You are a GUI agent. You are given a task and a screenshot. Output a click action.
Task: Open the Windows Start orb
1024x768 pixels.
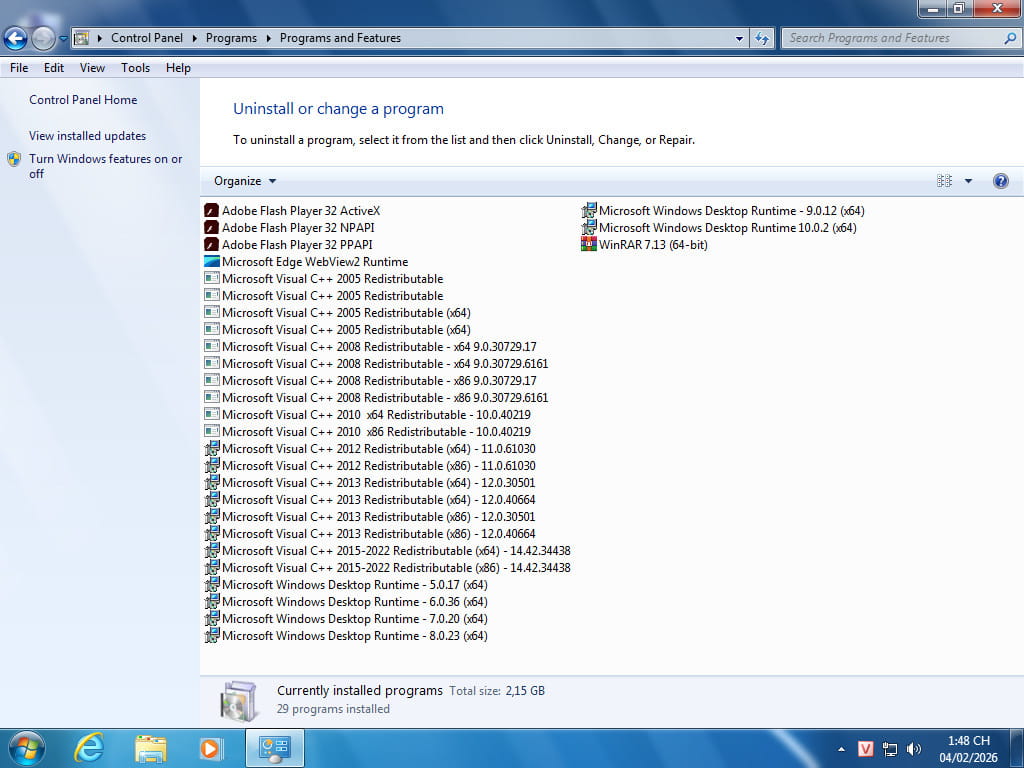click(27, 748)
